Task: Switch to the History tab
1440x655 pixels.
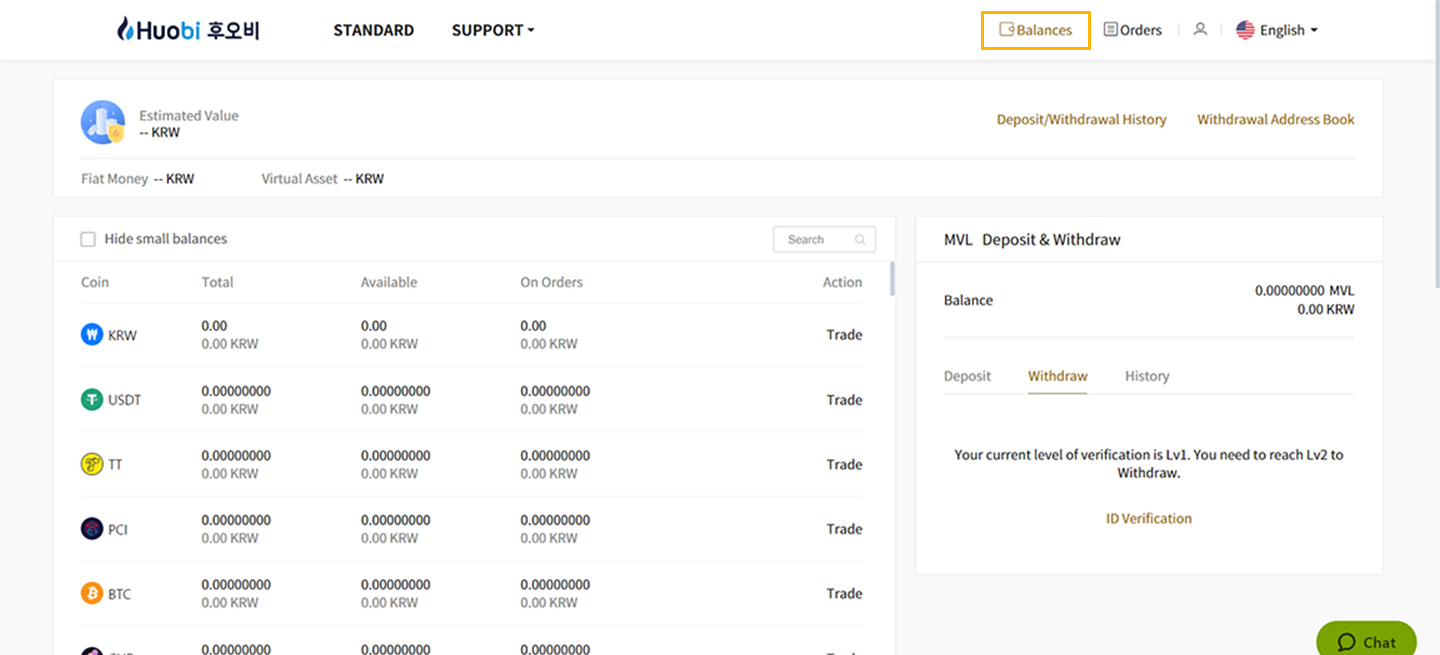Action: pyautogui.click(x=1146, y=376)
